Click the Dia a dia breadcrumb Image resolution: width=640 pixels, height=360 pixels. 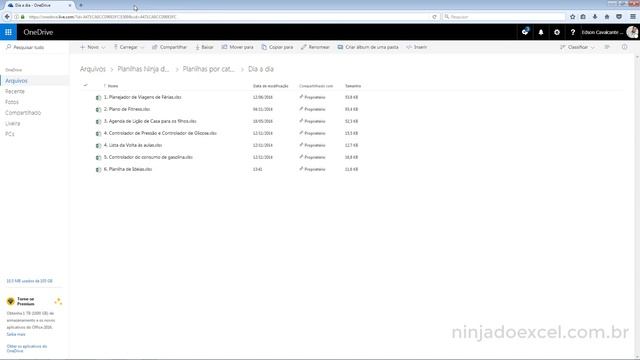click(x=261, y=69)
